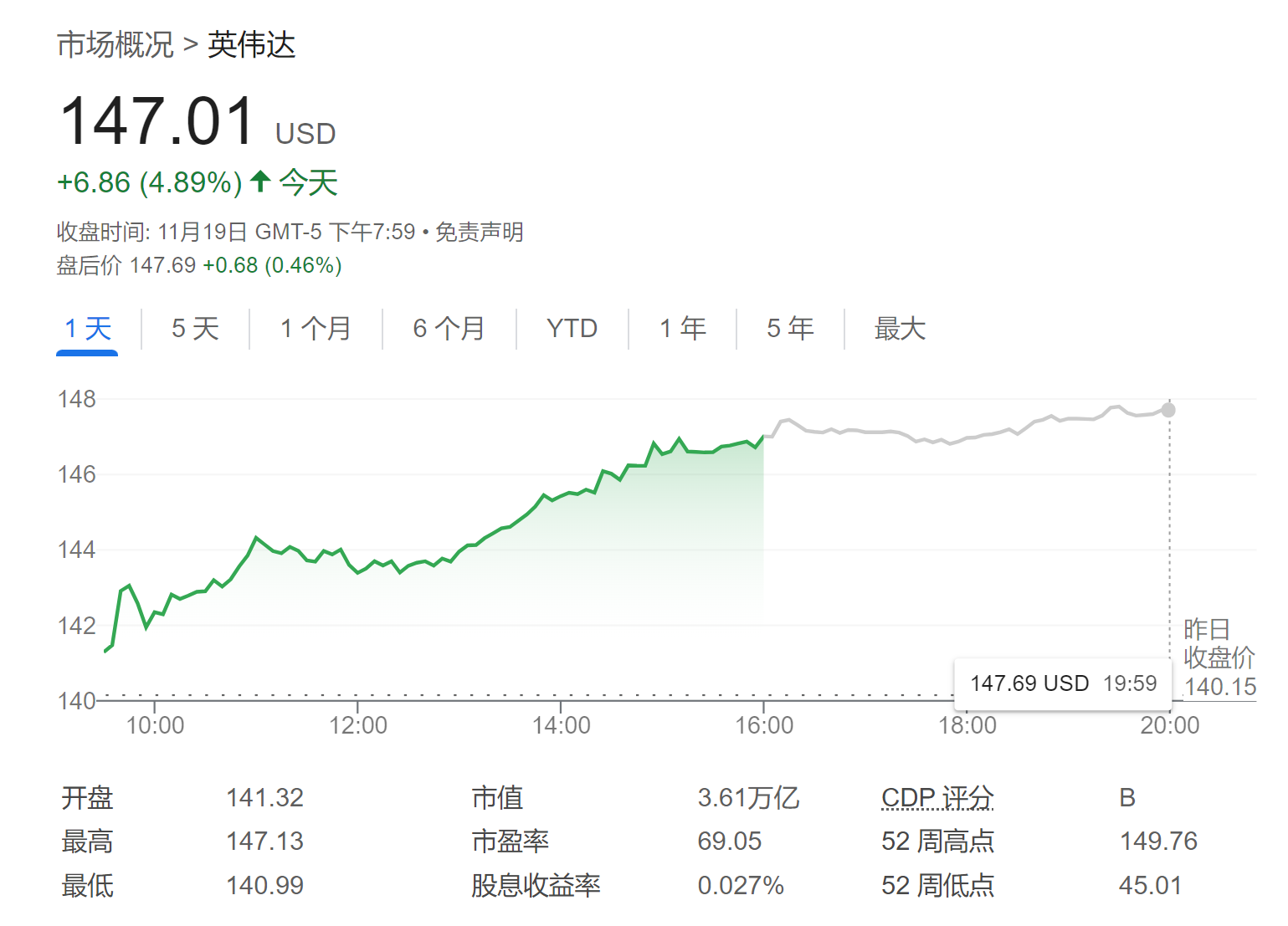Click the 英伟达 breadcrumb title
This screenshot has width=1288, height=926.
(x=251, y=44)
